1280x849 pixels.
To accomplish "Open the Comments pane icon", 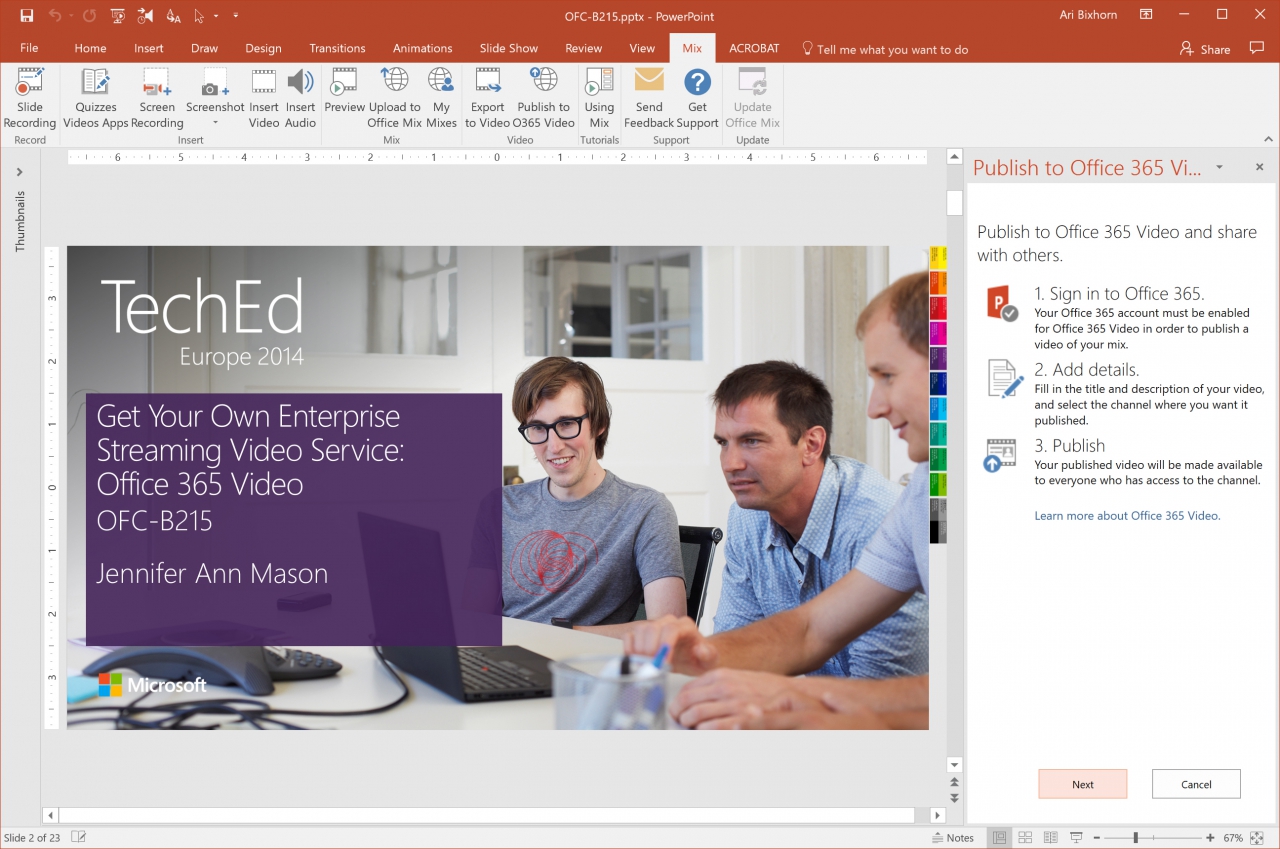I will [x=1257, y=48].
